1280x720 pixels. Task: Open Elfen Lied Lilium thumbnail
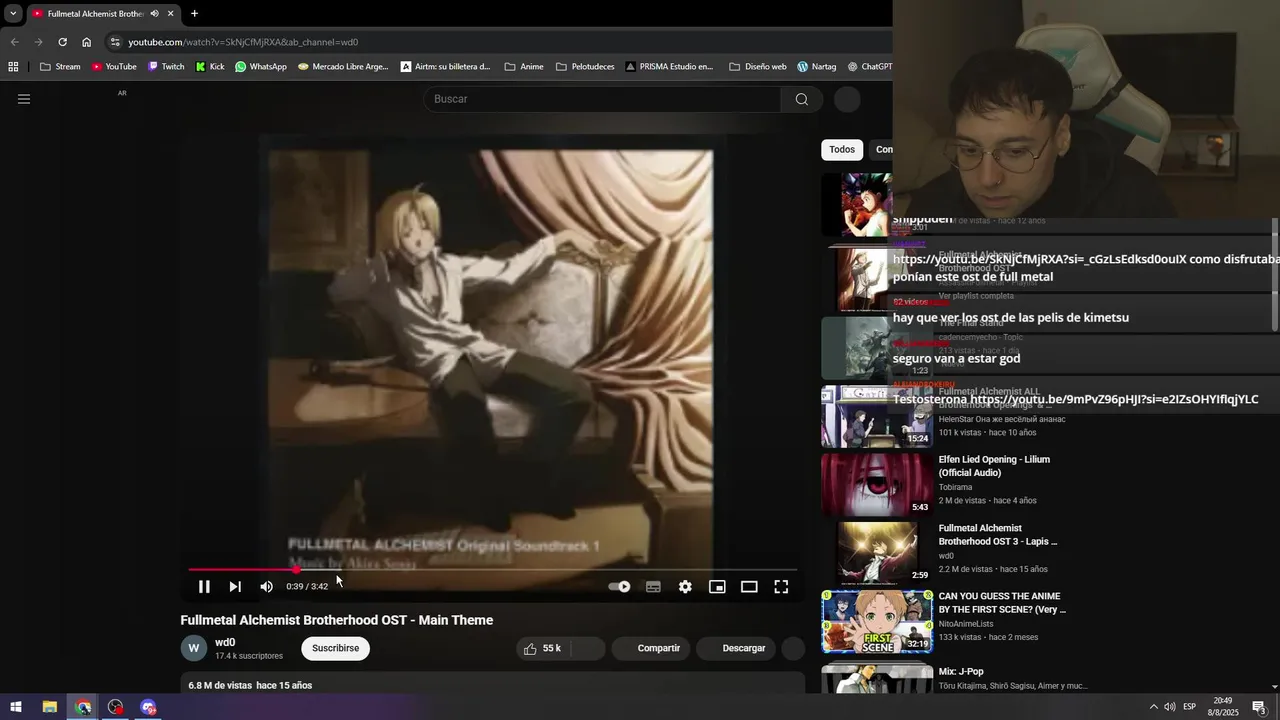[x=877, y=485]
